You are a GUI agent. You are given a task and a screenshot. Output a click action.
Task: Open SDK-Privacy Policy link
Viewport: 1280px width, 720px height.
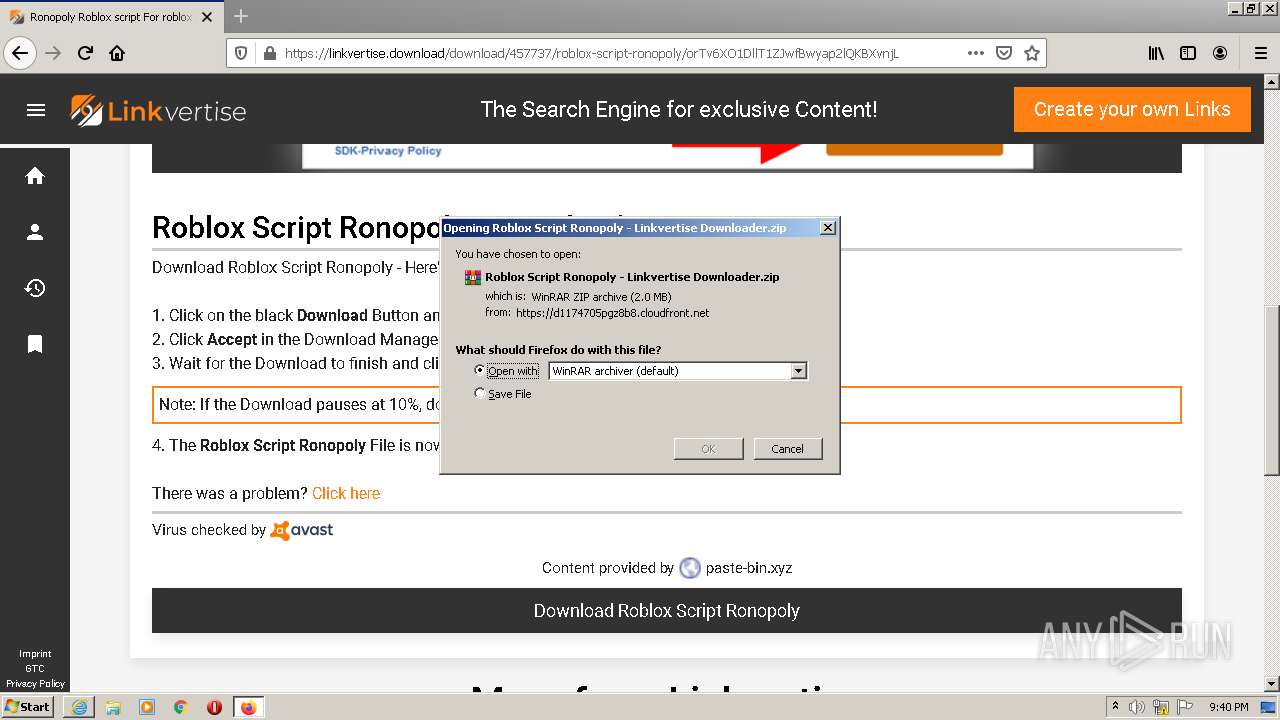[388, 151]
